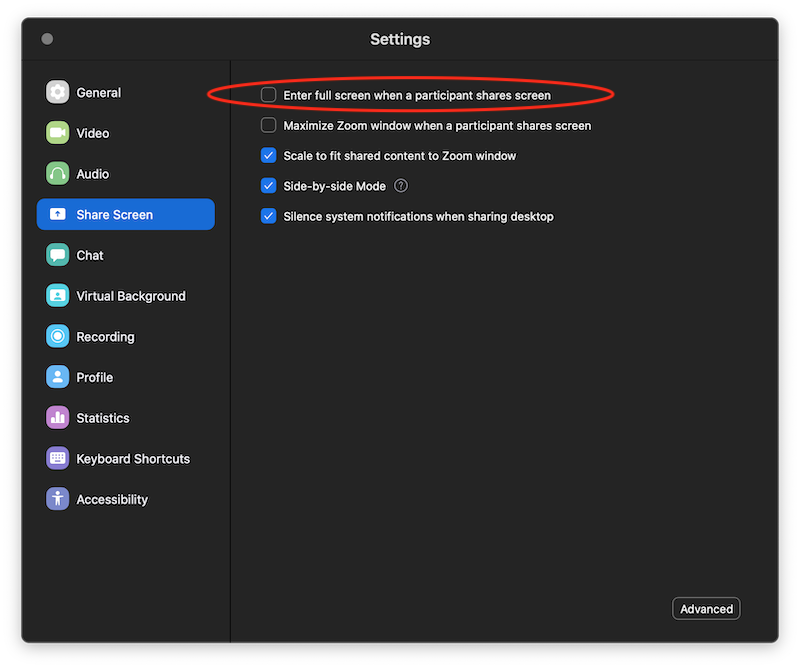Check Maximize Zoom window when participant shares
The height and width of the screenshot is (668, 800).
(x=268, y=126)
